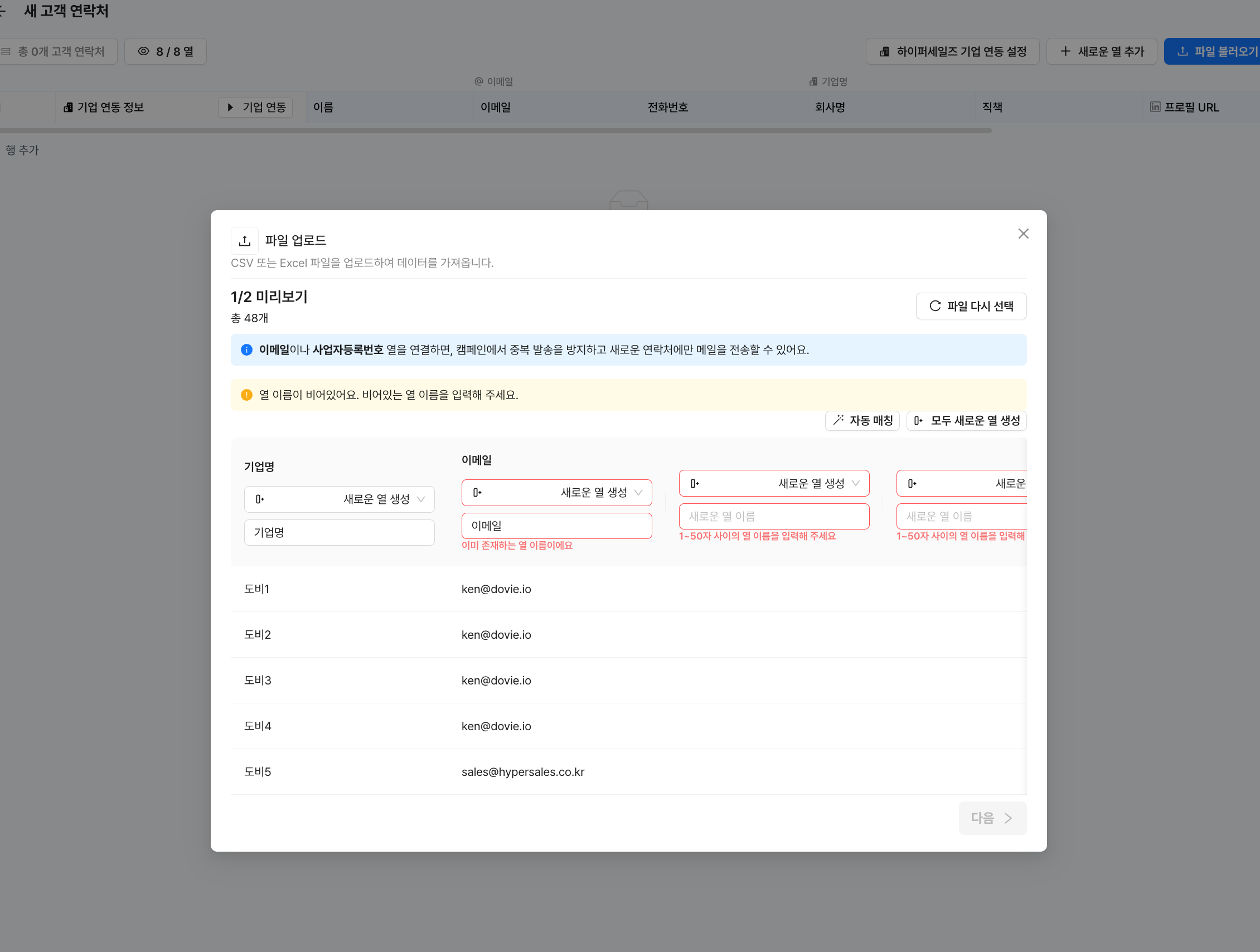Click the 이메일 column name input field
Screen dimensions: 1260x952
(556, 526)
